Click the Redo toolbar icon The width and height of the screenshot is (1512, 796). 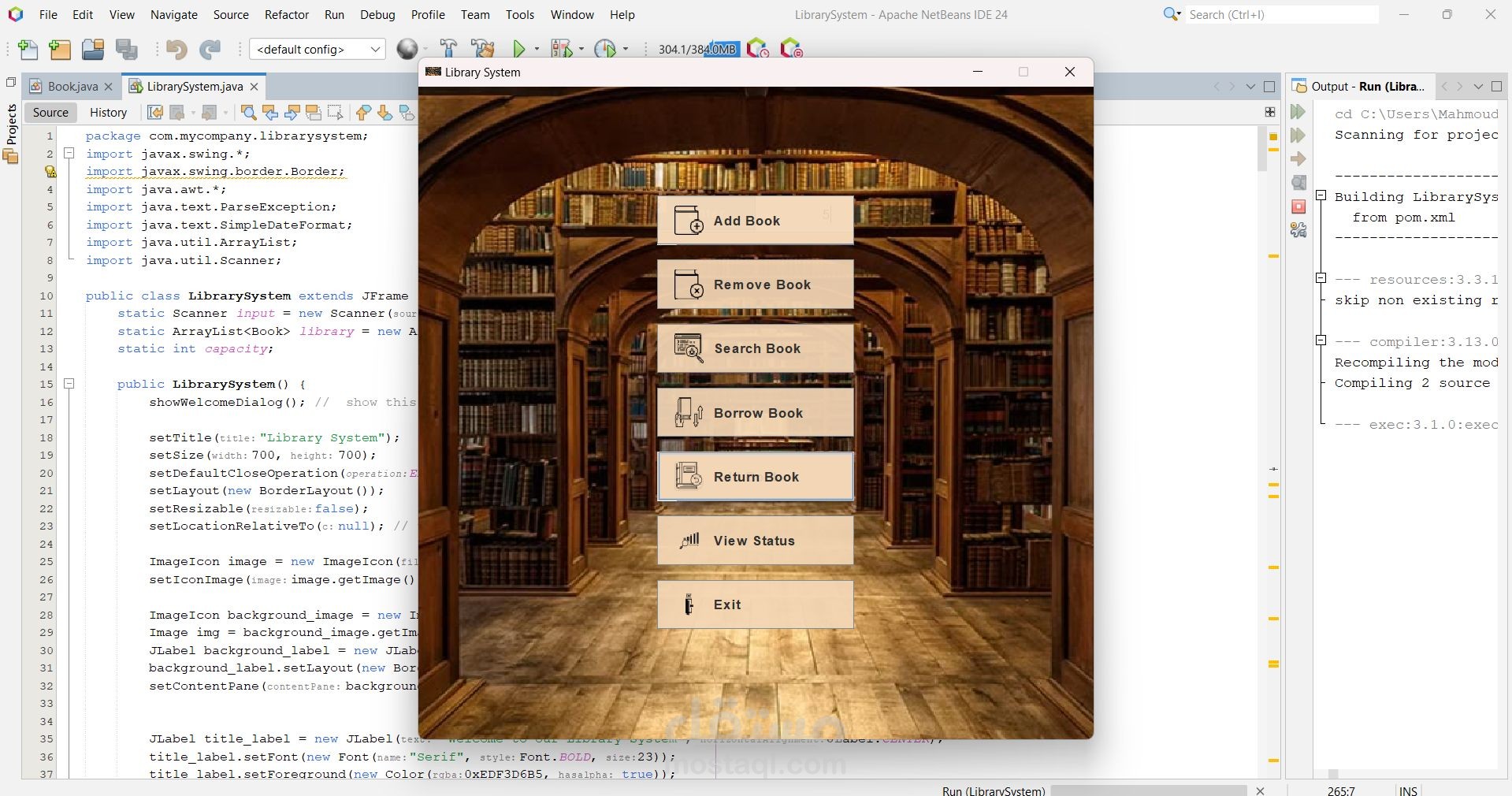click(210, 50)
